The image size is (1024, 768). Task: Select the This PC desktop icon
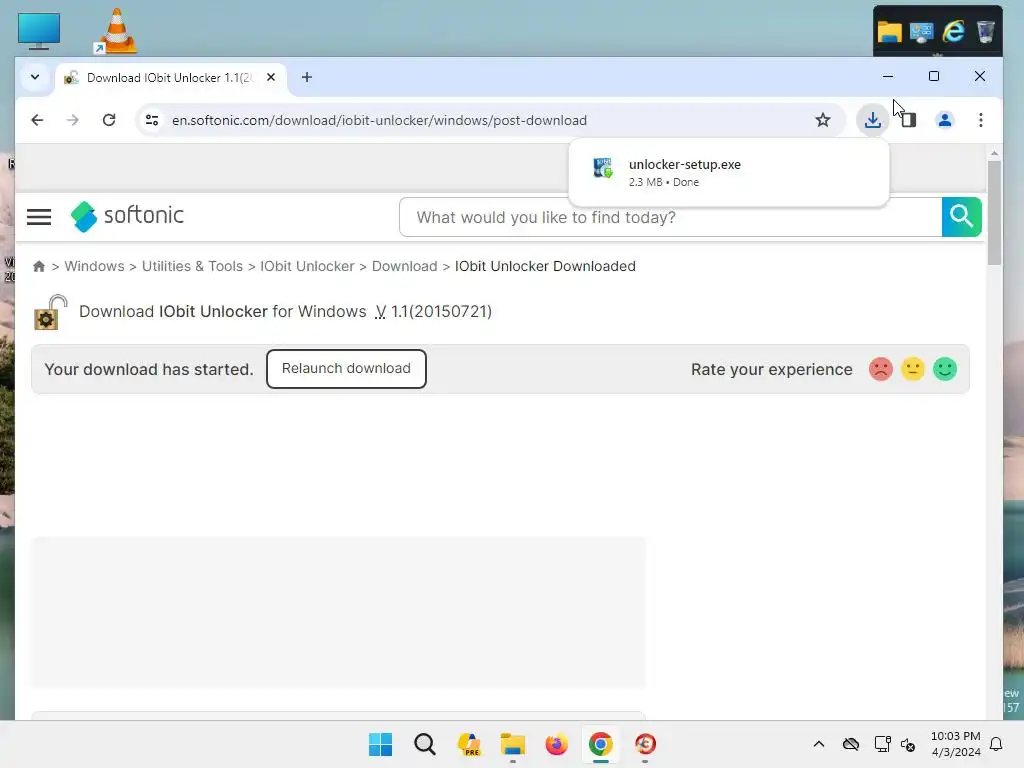(x=39, y=31)
